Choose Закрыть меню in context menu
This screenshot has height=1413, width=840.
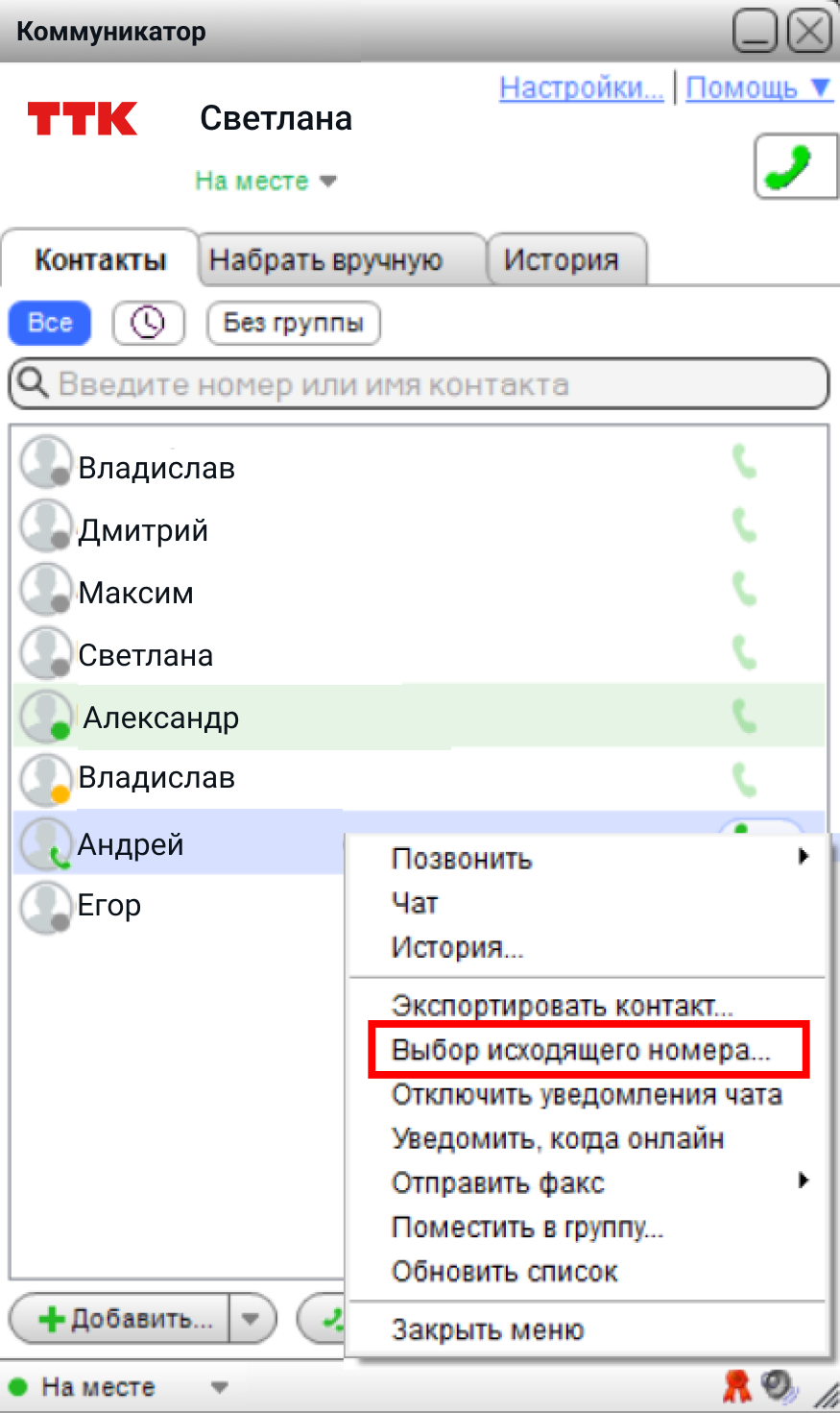(x=488, y=1330)
